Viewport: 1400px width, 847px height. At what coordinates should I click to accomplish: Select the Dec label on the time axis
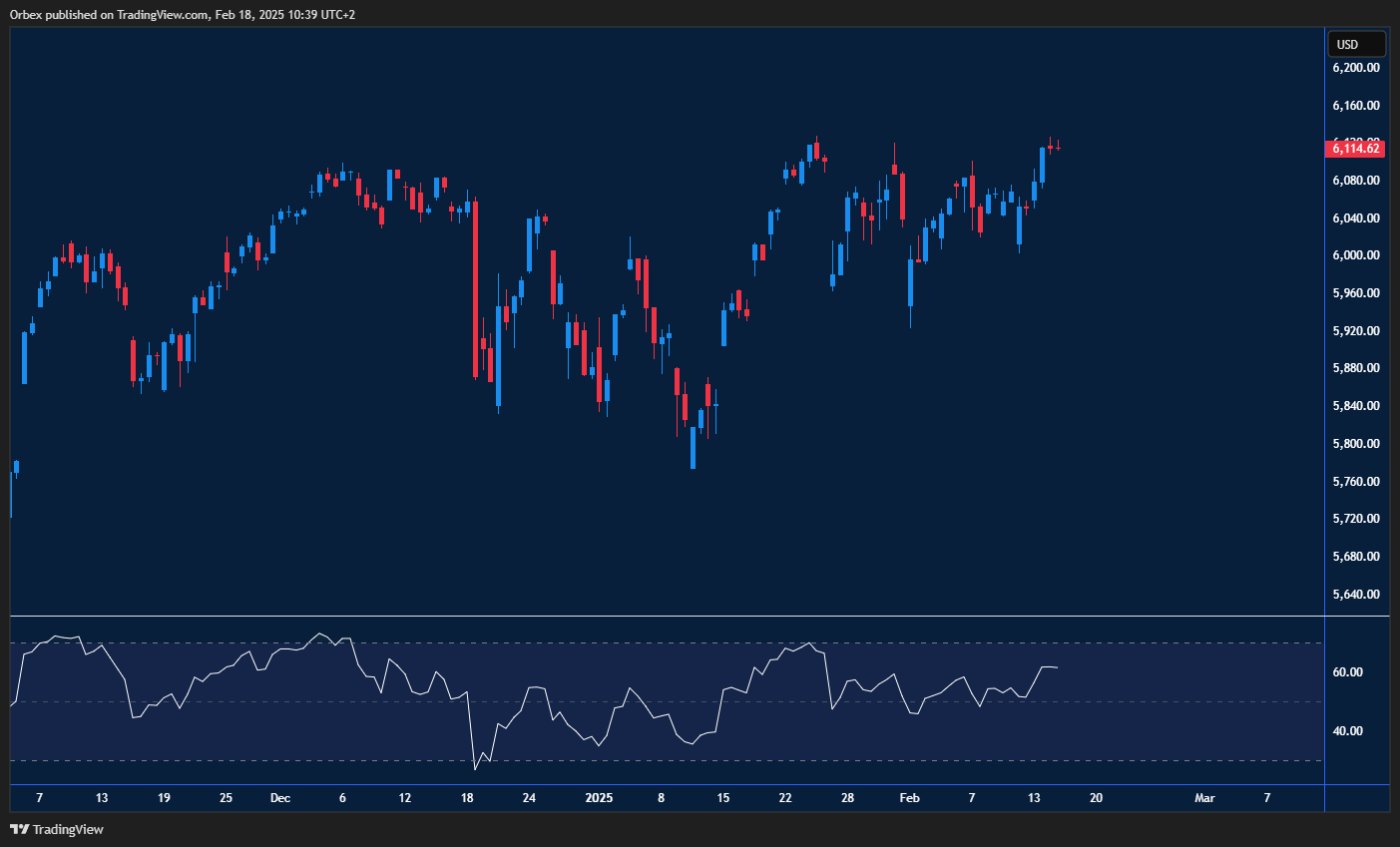pos(280,798)
